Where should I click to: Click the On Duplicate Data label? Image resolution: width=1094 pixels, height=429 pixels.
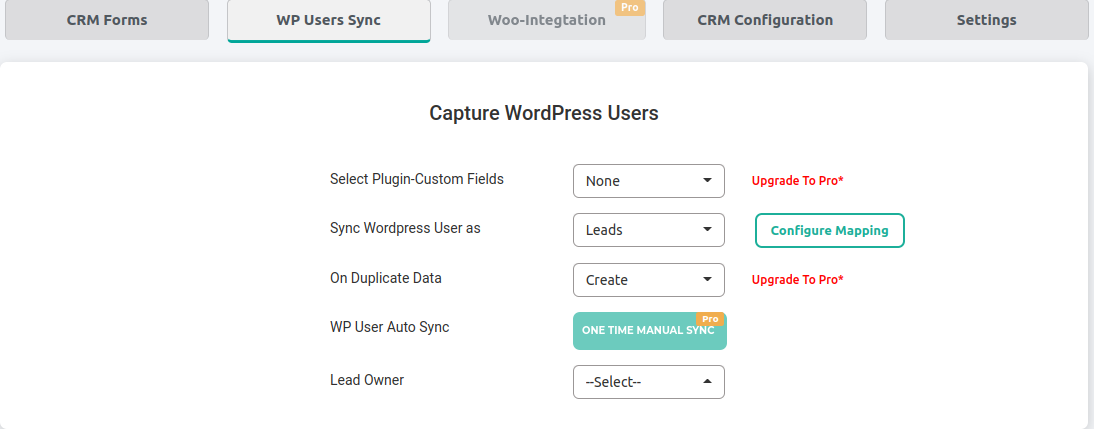pos(386,278)
